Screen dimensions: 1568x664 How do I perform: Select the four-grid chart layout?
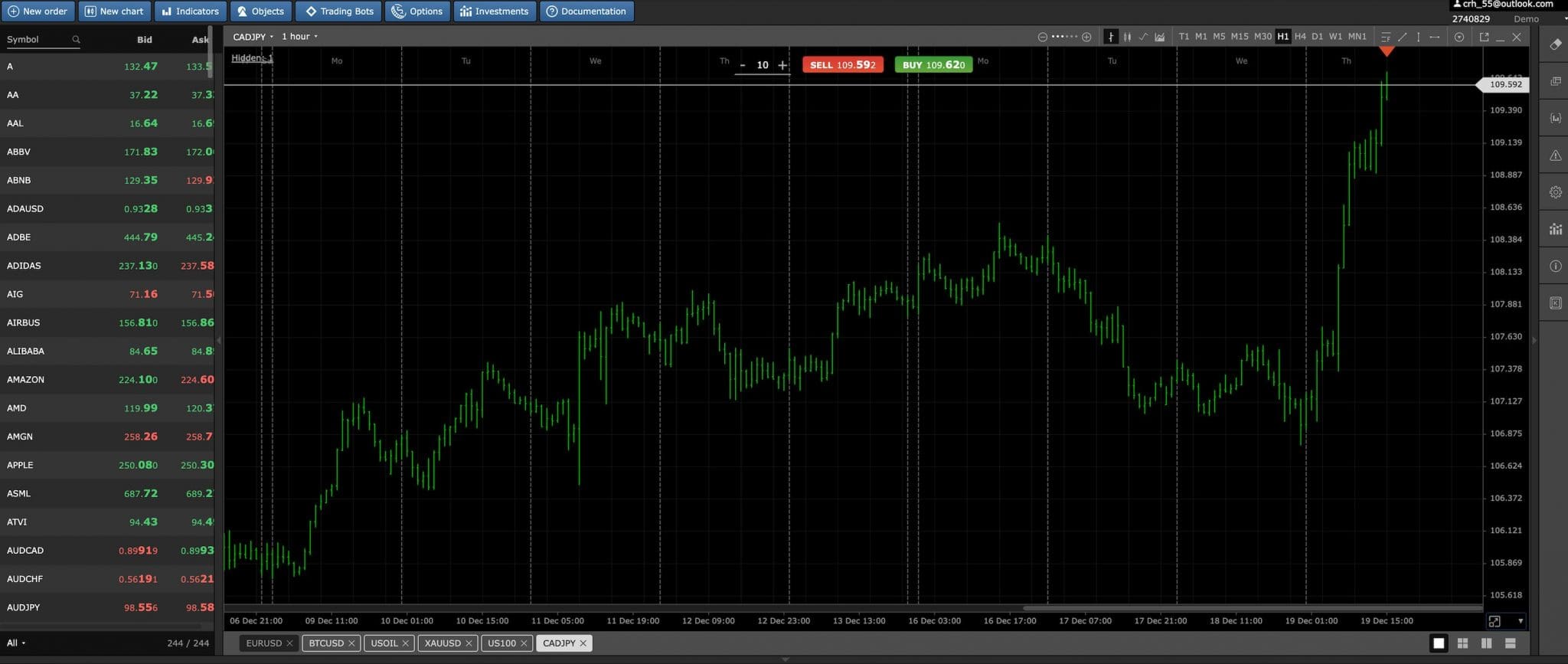point(1462,643)
